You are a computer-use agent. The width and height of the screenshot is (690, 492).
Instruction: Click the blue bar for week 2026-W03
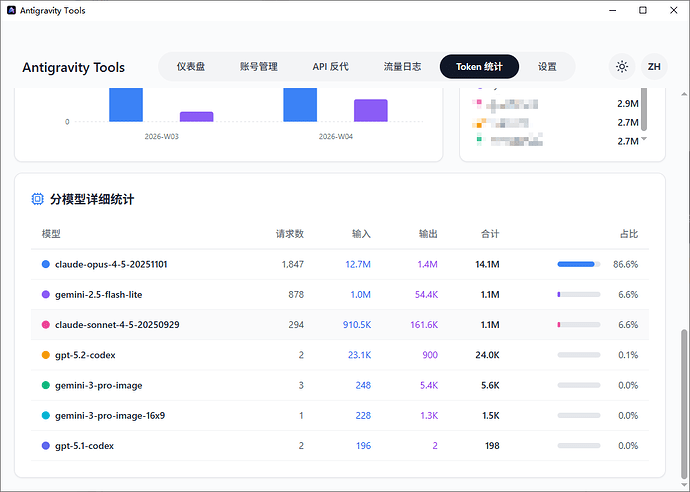click(126, 105)
